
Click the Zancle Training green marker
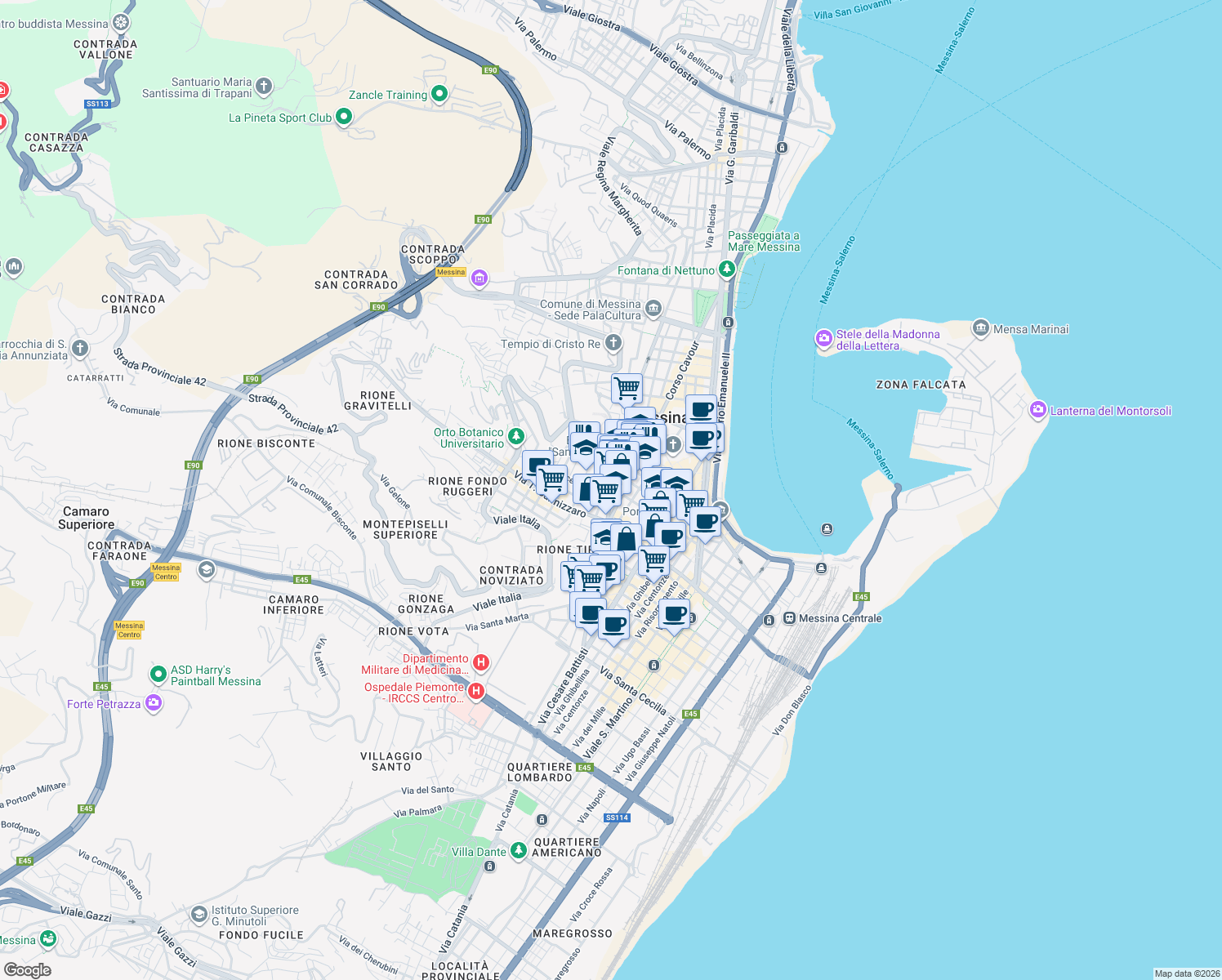pyautogui.click(x=439, y=95)
